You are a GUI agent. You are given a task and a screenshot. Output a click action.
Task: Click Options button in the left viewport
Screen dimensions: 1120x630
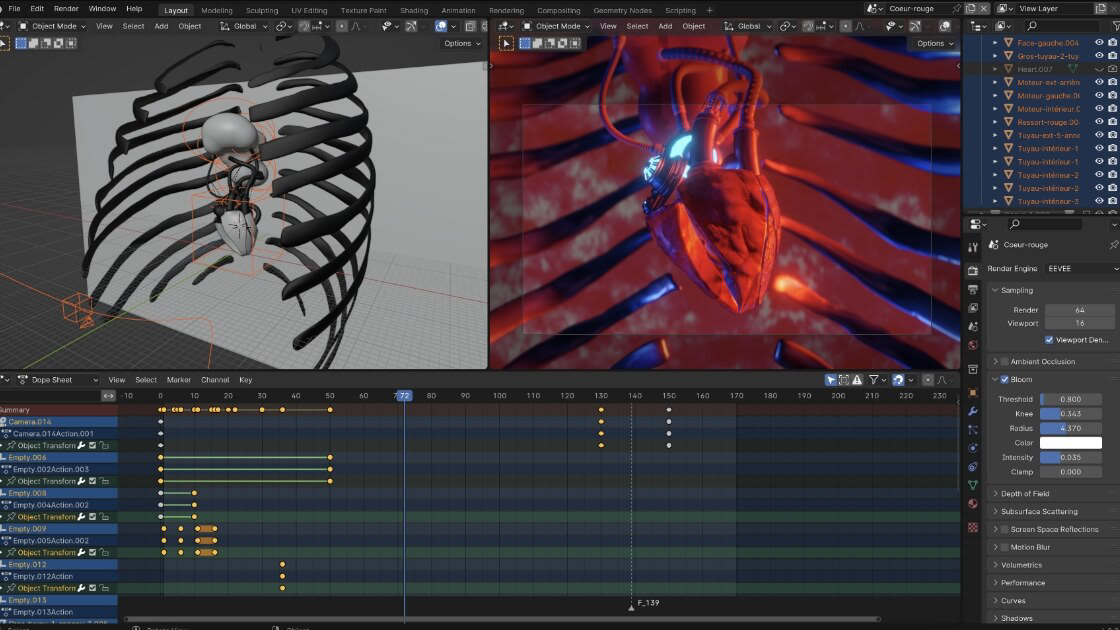tap(461, 44)
